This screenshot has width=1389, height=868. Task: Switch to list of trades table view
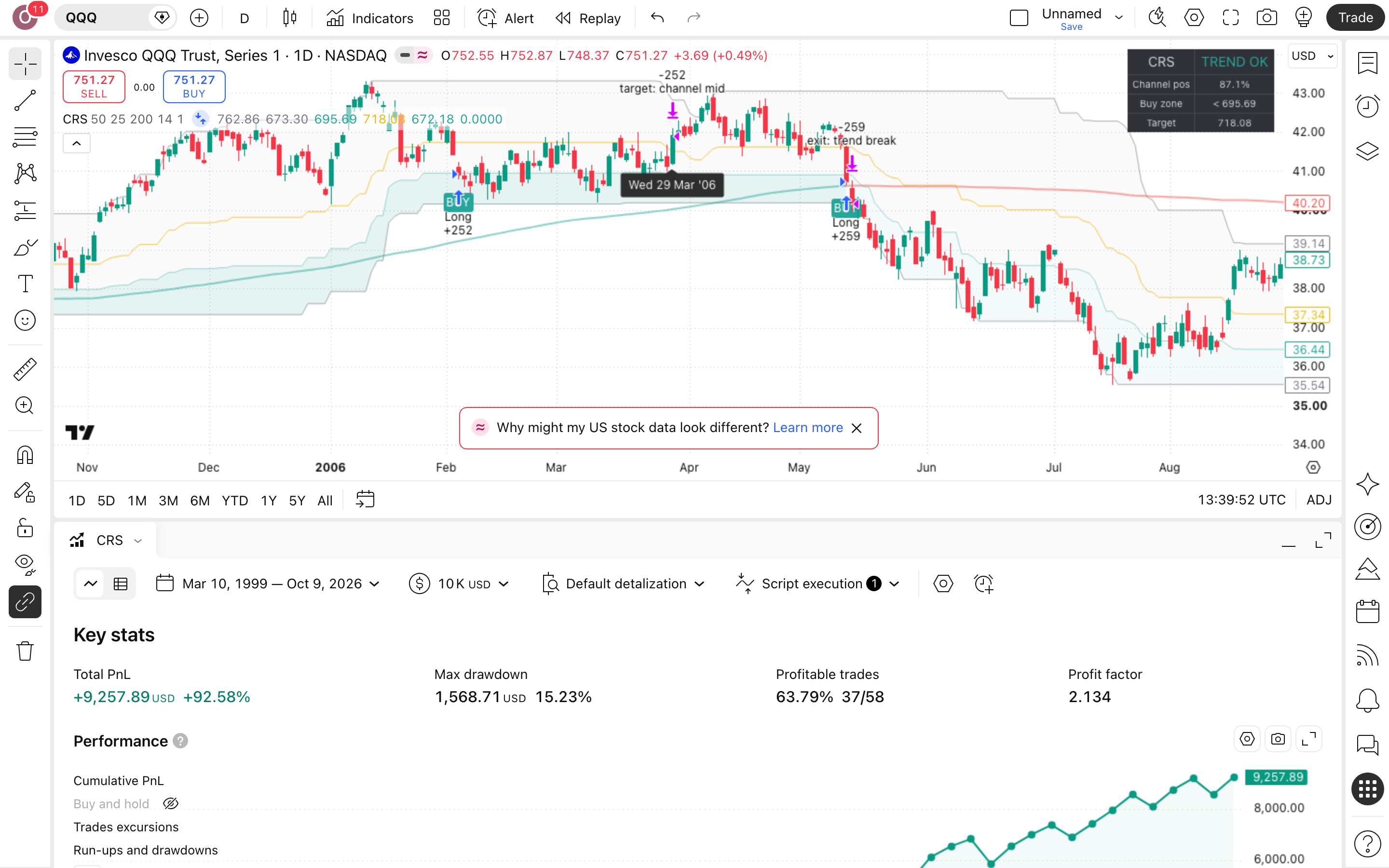pos(121,584)
